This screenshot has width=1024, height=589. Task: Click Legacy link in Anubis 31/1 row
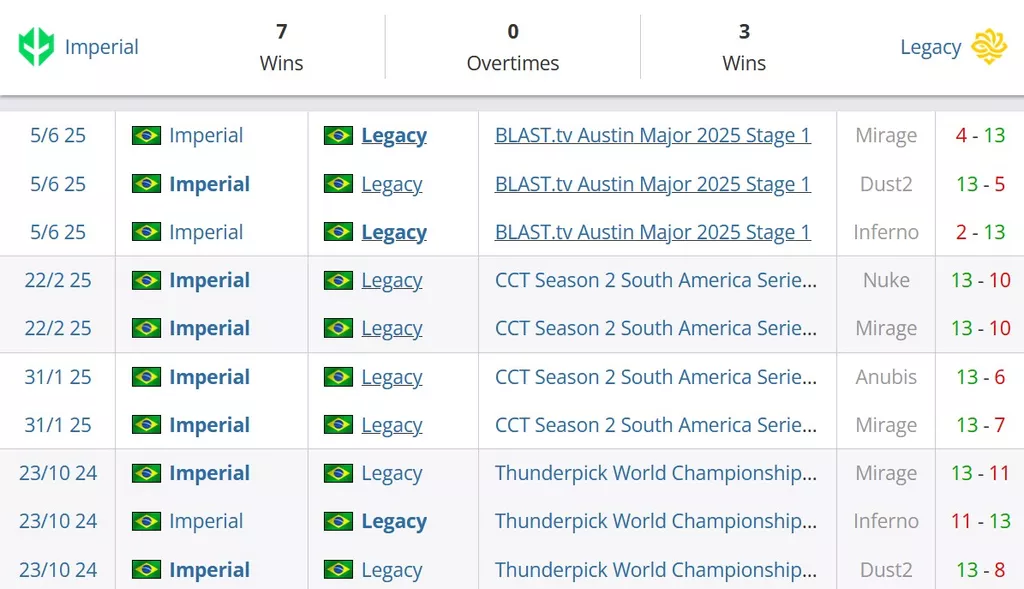tap(392, 377)
